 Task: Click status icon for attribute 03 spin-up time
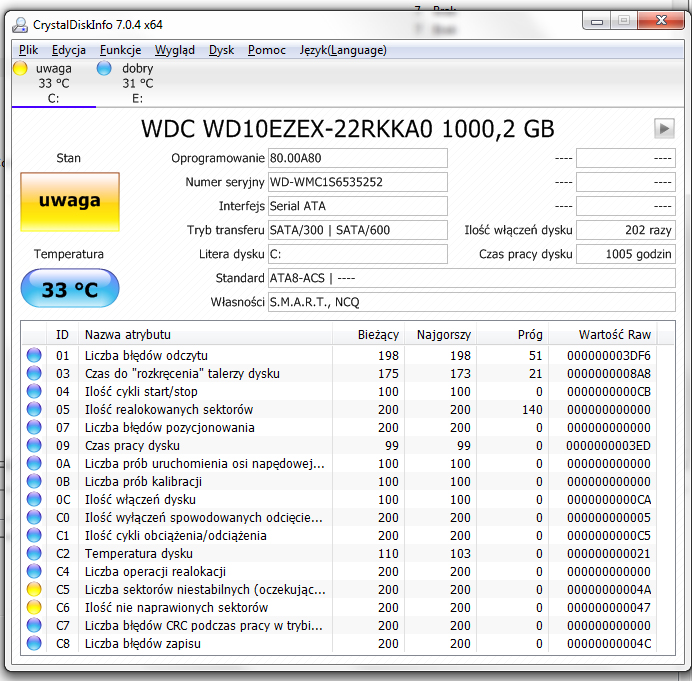click(34, 373)
